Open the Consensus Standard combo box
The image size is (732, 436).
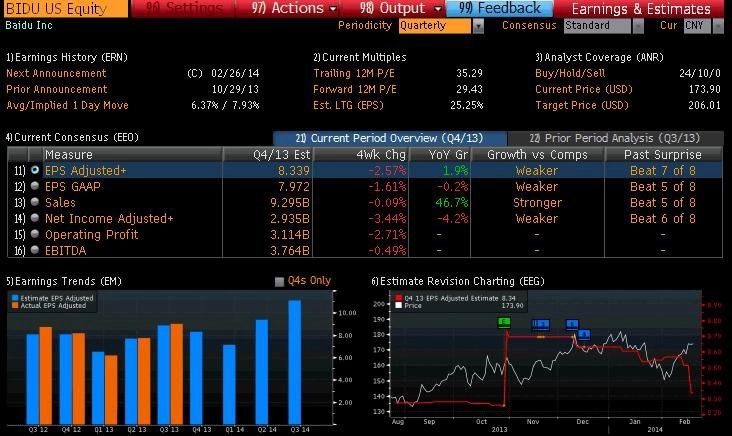click(597, 26)
